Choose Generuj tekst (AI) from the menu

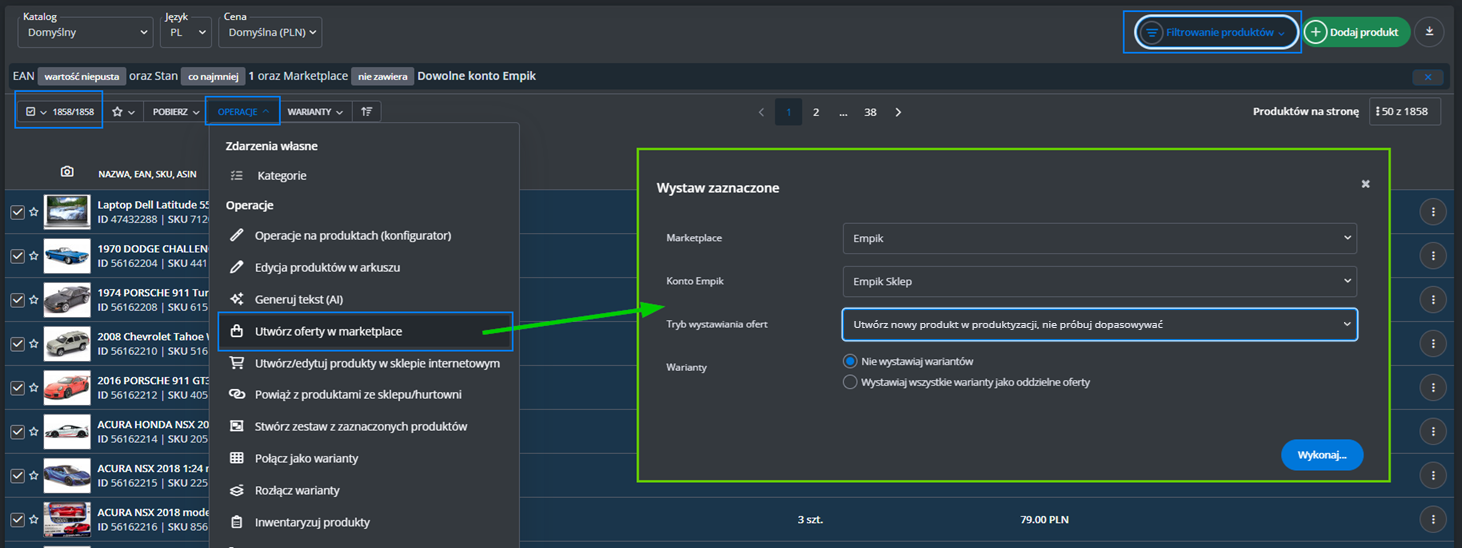(x=298, y=299)
